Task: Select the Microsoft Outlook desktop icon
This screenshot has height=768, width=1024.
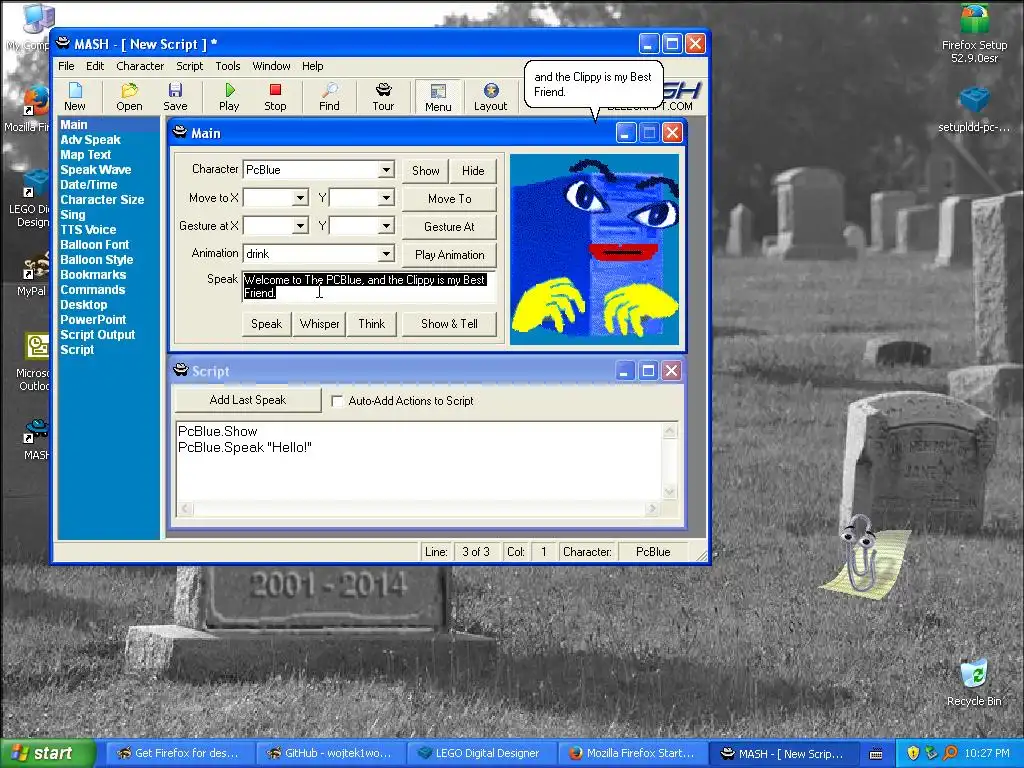Action: coord(34,362)
